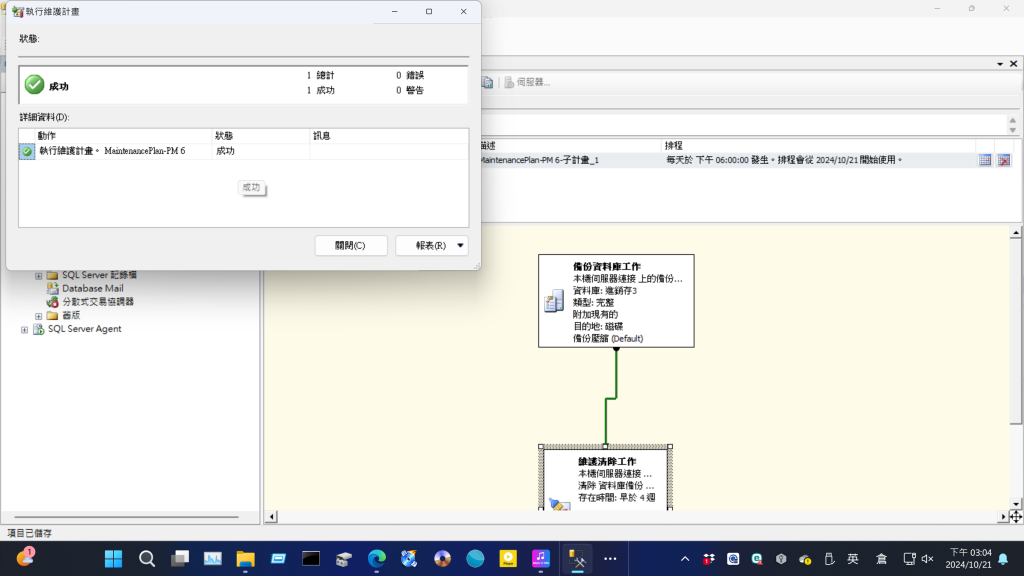Expand the 舊版 folder node
The image size is (1024, 576).
pyautogui.click(x=38, y=315)
